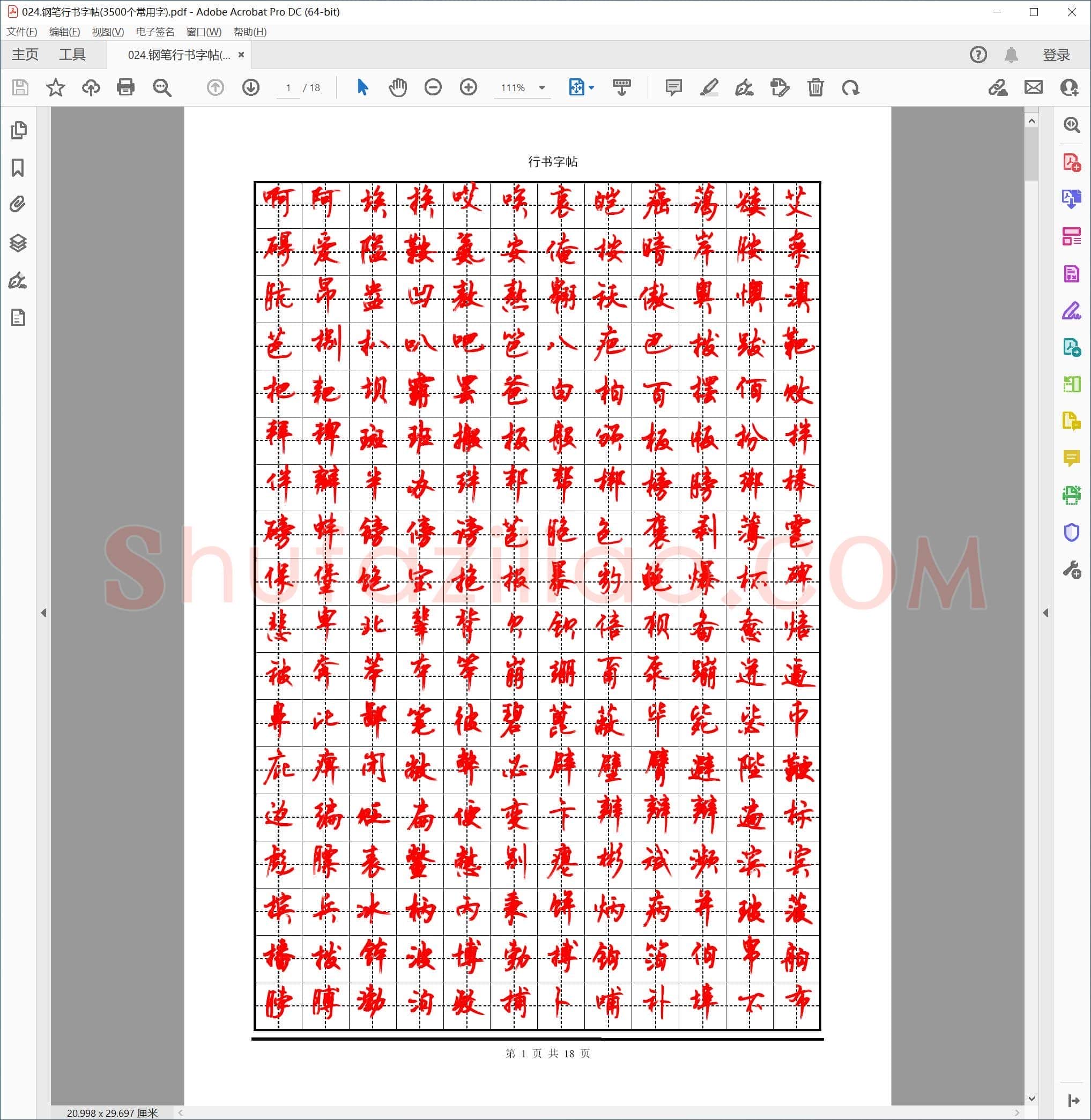This screenshot has height=1120, width=1091.
Task: Go to next page arrow
Action: pos(251,88)
